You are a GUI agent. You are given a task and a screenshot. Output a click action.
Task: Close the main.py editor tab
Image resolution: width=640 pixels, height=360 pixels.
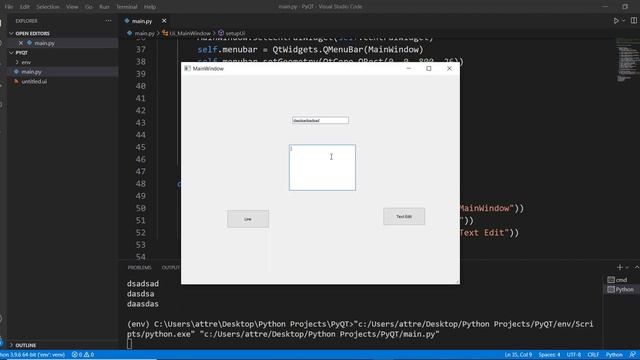164,21
